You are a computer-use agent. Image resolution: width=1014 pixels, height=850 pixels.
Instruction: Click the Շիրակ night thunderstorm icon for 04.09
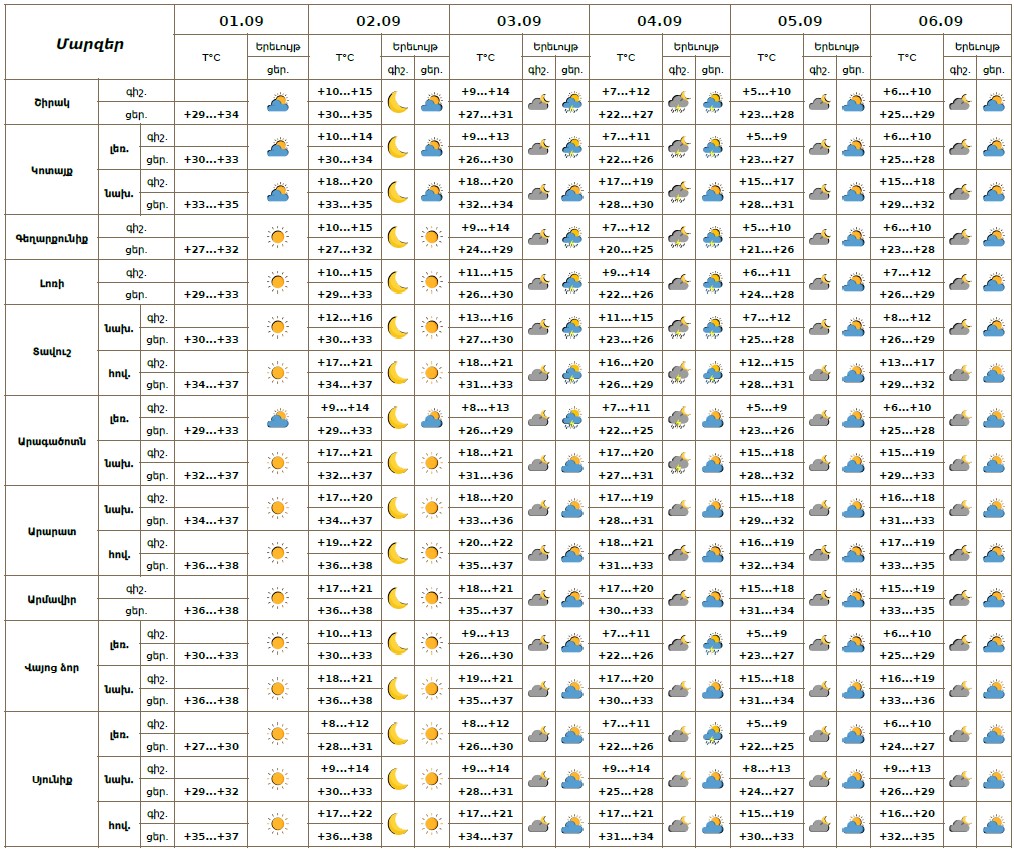[678, 102]
